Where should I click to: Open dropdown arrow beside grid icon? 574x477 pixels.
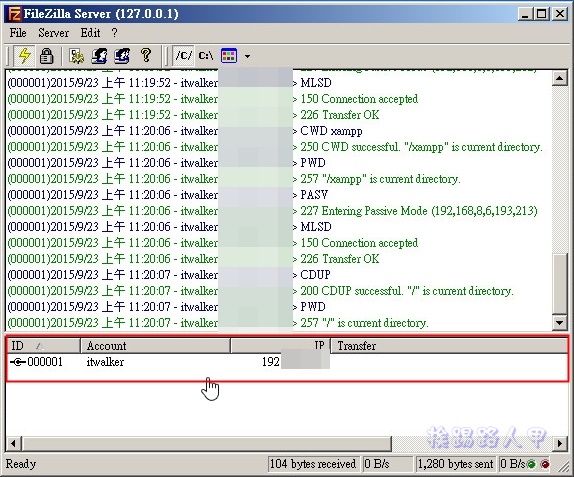[247, 56]
